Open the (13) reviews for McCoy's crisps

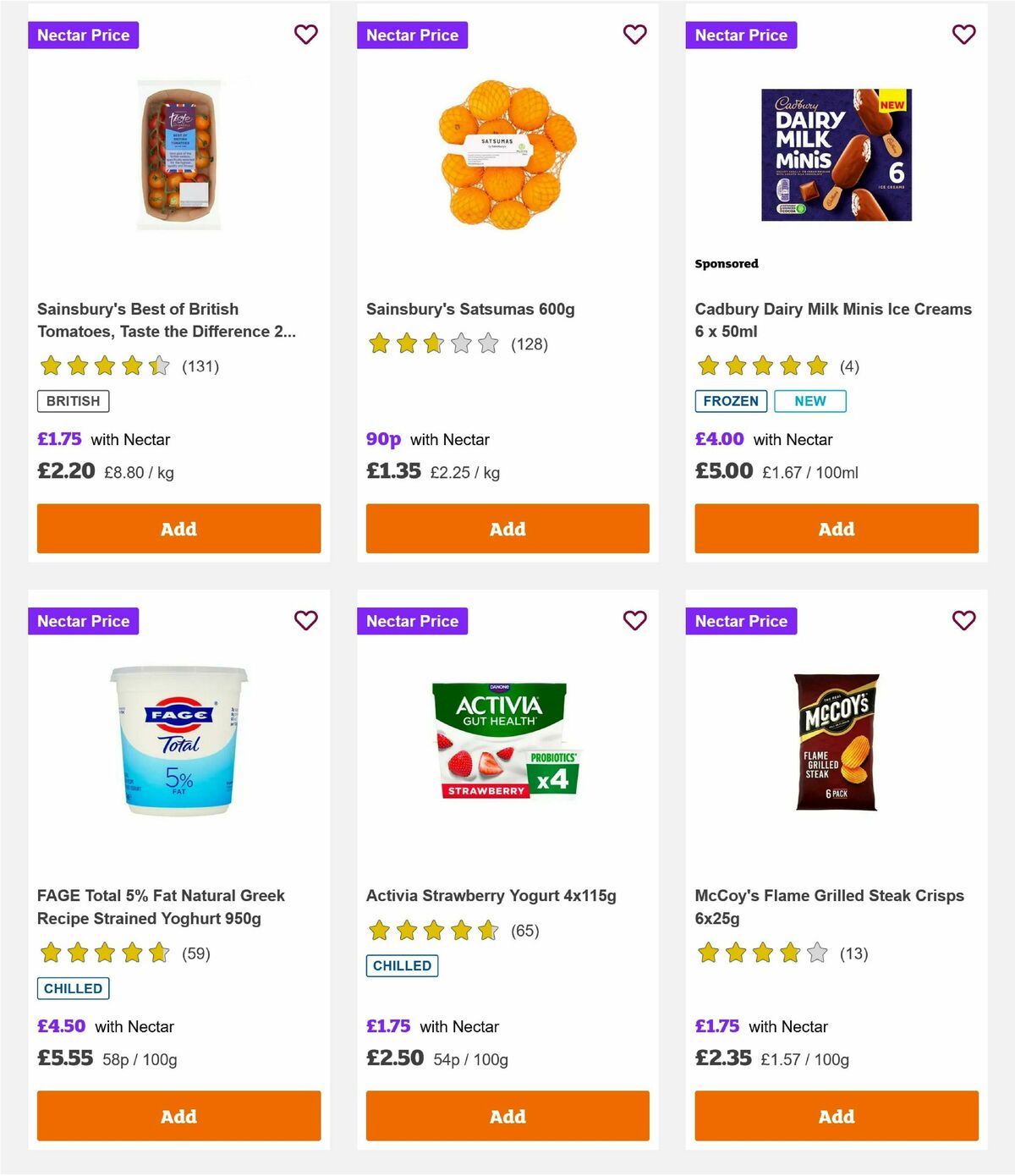[853, 953]
